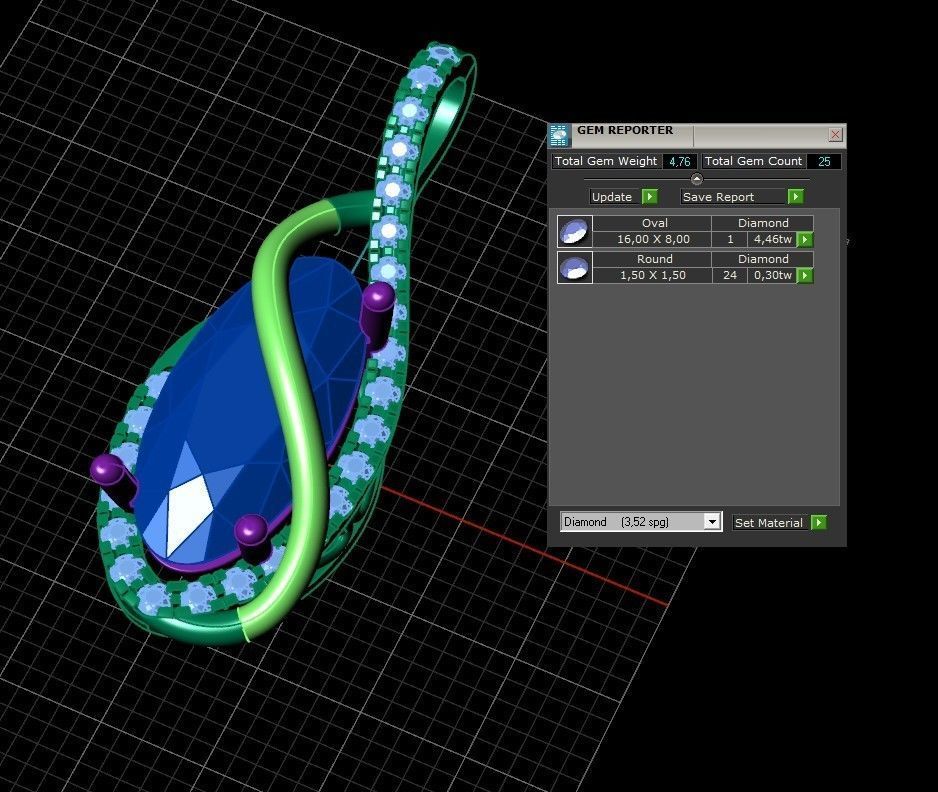
Task: Click Diamond material in Round row
Action: 763,259
